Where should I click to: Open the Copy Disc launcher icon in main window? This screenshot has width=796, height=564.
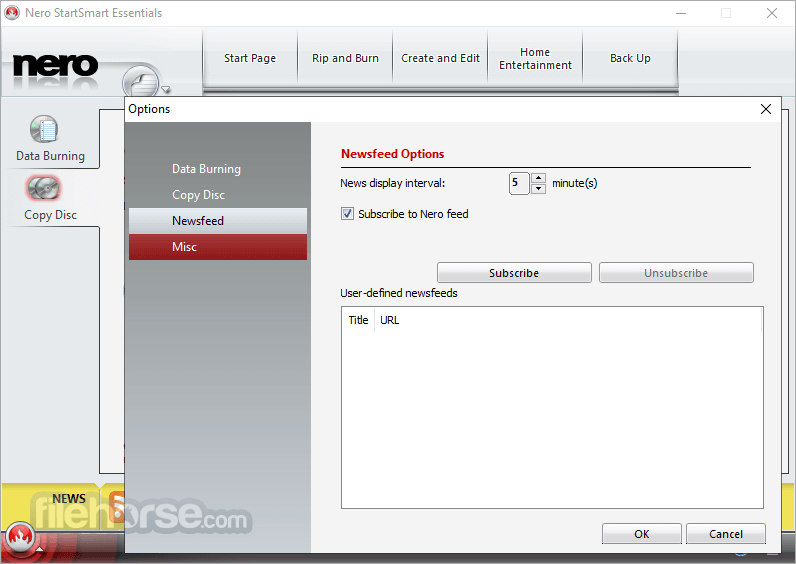click(44, 188)
